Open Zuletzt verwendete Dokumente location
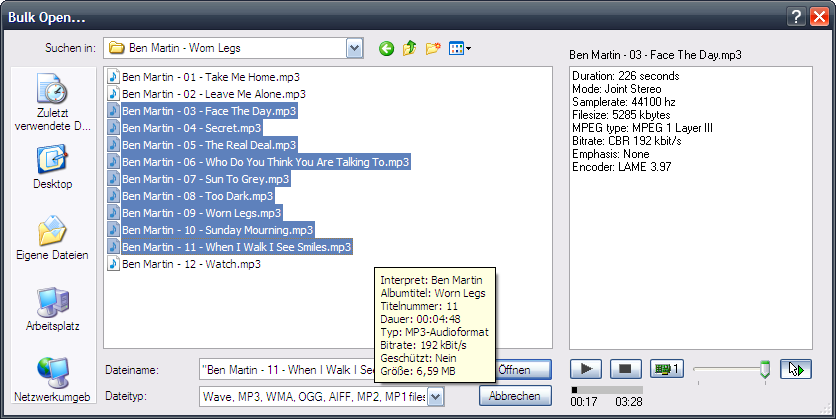The image size is (836, 419). tap(52, 102)
